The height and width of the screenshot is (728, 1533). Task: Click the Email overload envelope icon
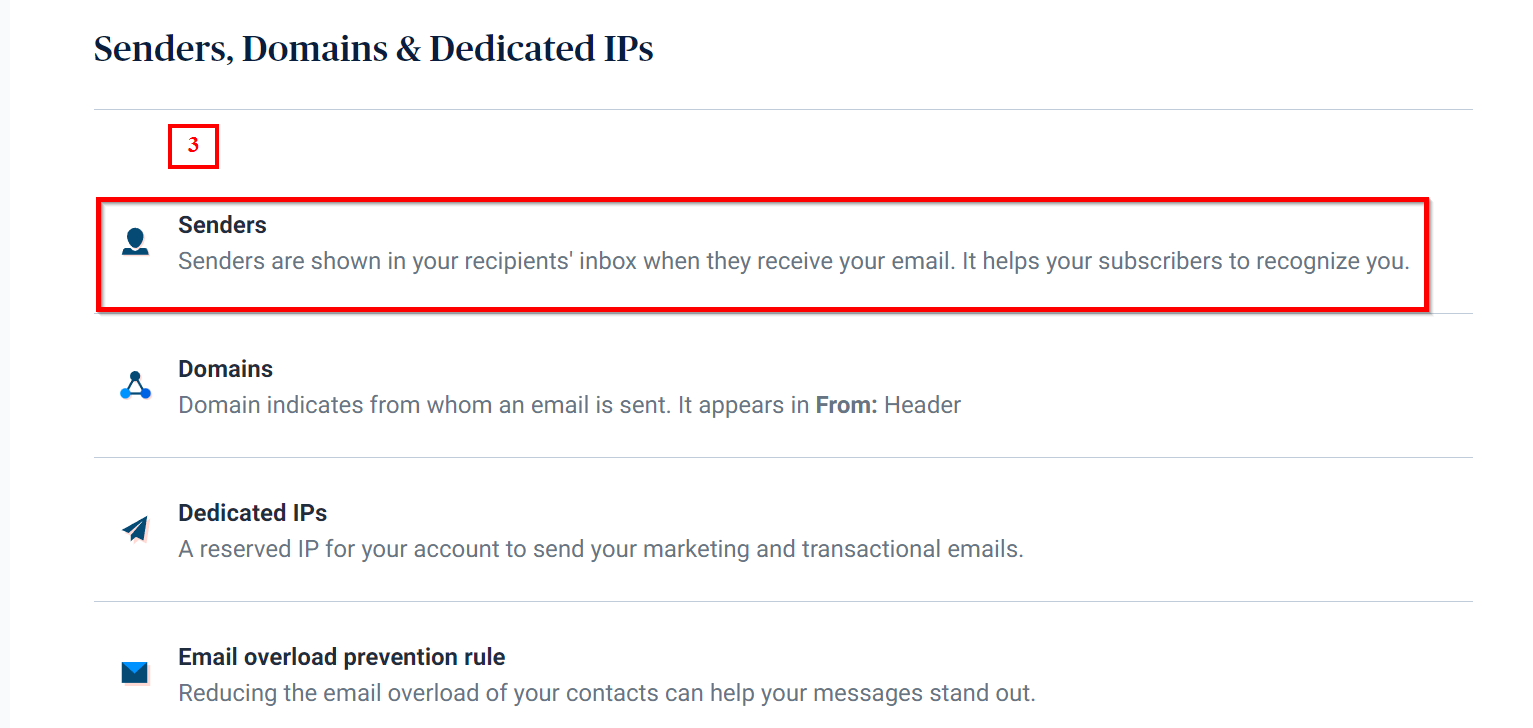(x=135, y=673)
